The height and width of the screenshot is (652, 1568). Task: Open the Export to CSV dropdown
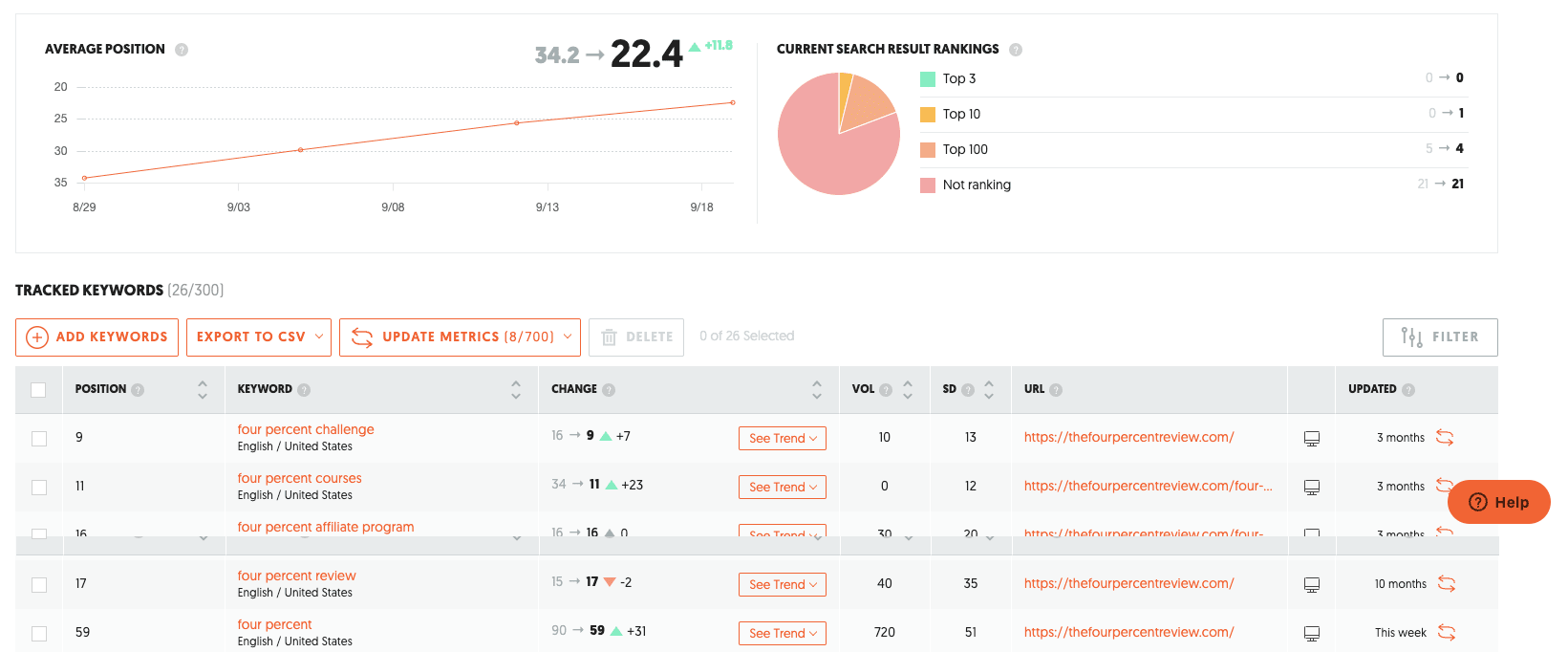[x=259, y=337]
